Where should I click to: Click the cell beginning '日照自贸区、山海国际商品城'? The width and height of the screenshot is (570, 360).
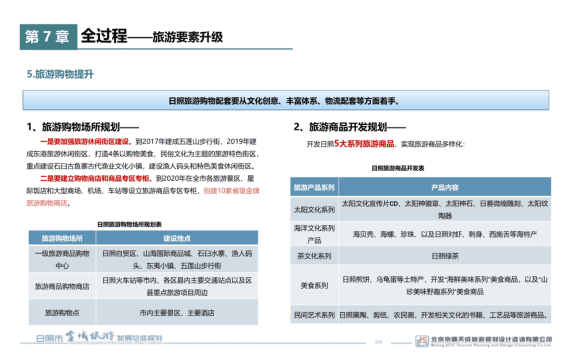coord(177,259)
